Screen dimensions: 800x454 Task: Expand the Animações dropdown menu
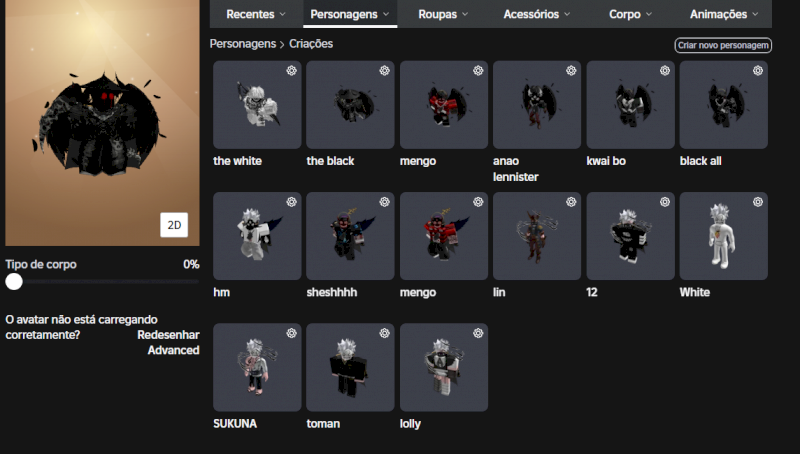(x=723, y=14)
